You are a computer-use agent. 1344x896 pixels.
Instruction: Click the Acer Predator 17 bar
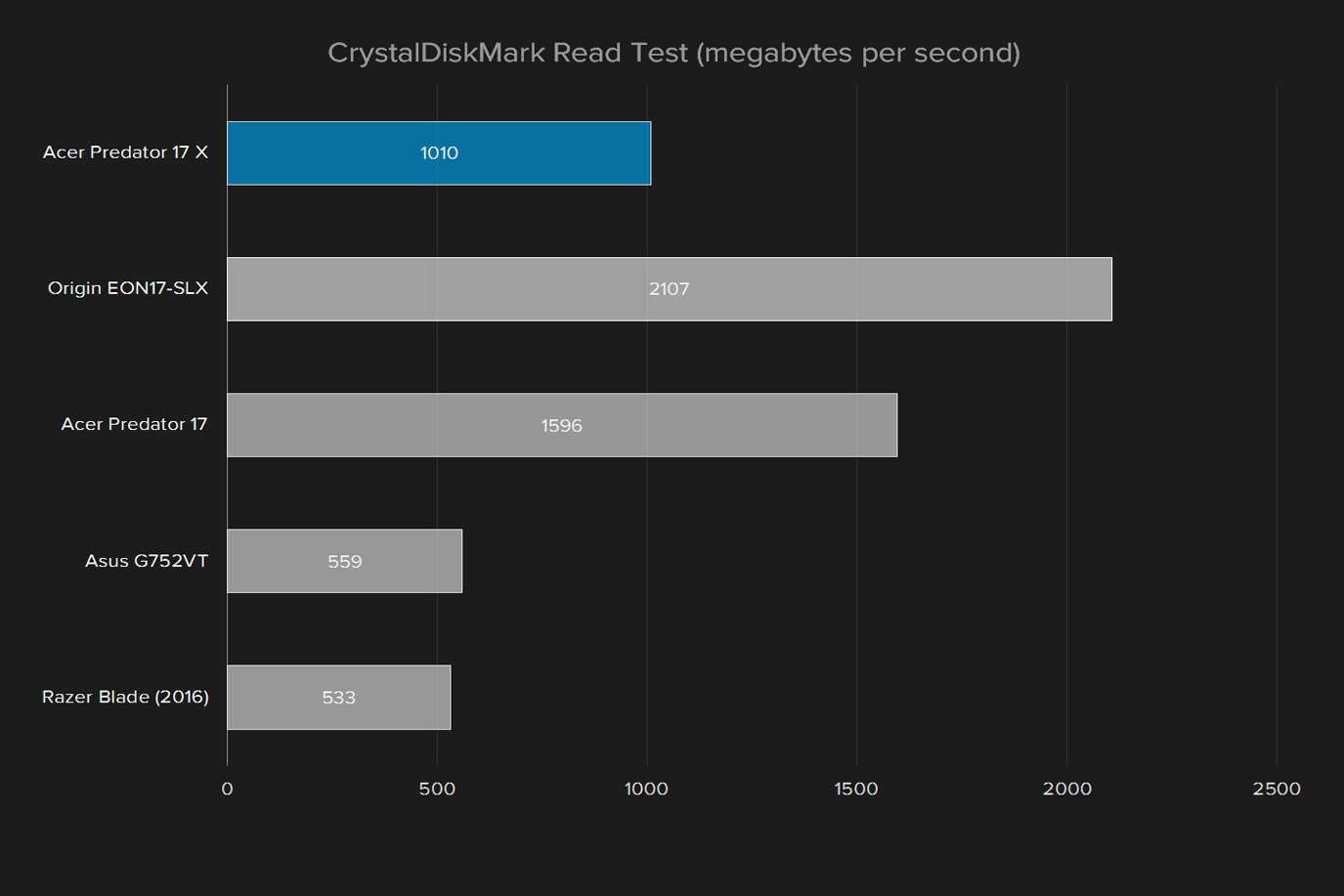(x=562, y=425)
